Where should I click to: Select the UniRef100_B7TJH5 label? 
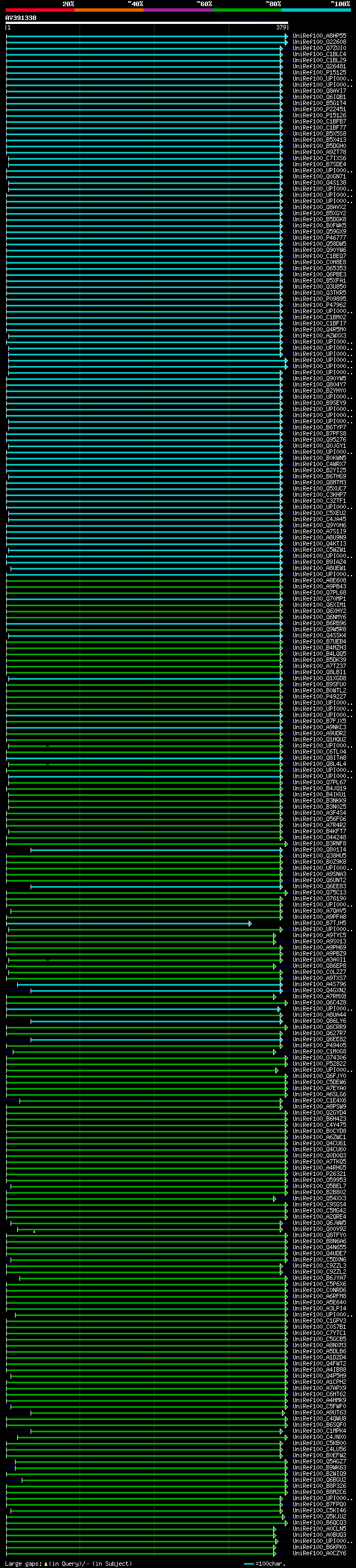tap(319, 923)
